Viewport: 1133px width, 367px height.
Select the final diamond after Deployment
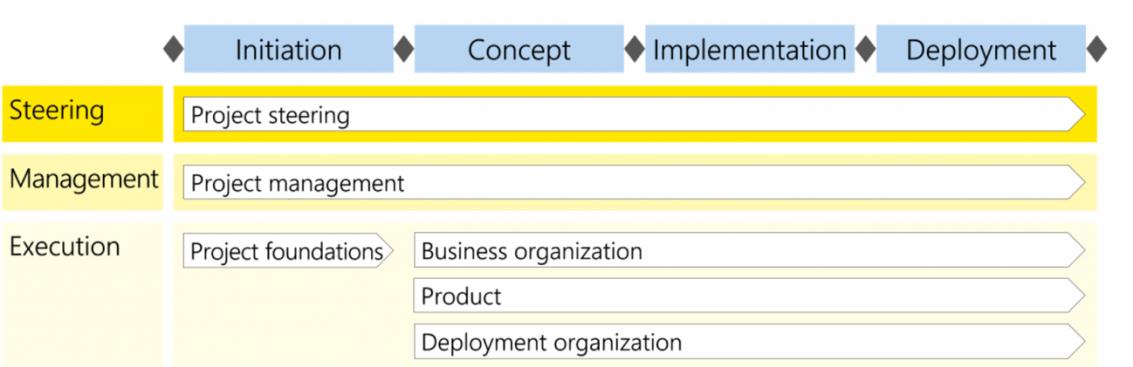pyautogui.click(x=1096, y=49)
